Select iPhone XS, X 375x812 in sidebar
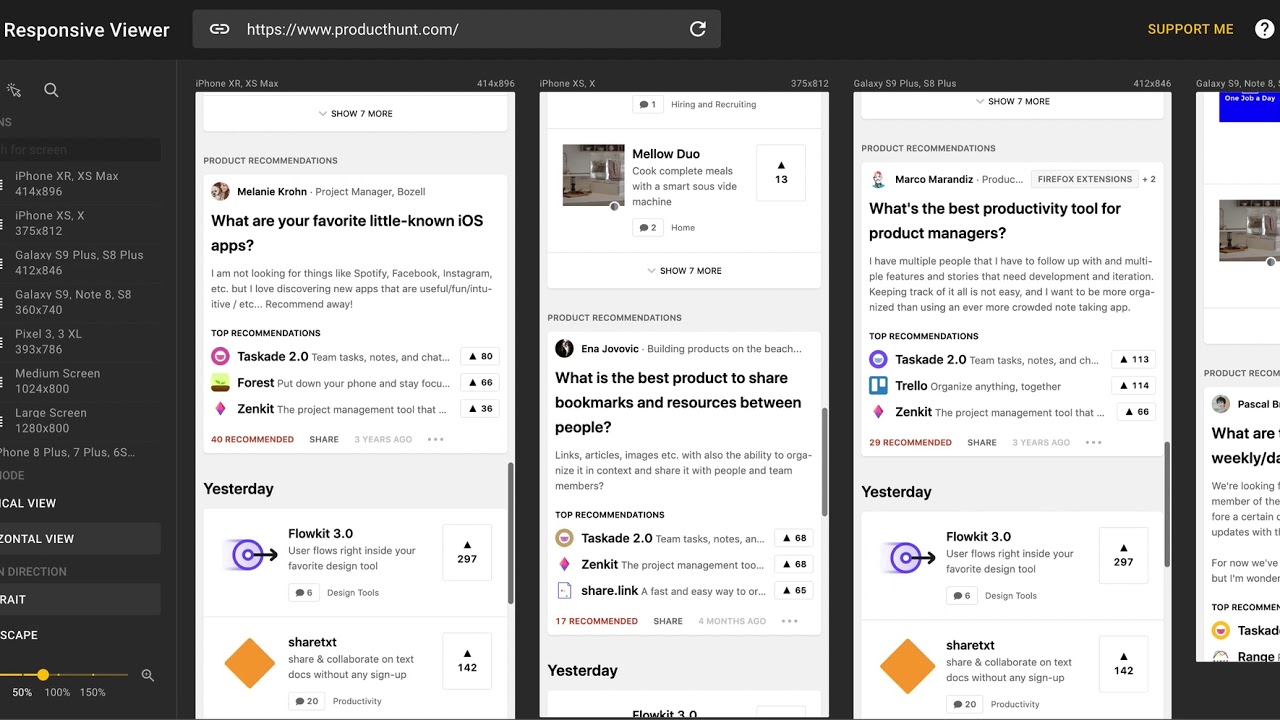Image resolution: width=1280 pixels, height=720 pixels. click(x=80, y=223)
